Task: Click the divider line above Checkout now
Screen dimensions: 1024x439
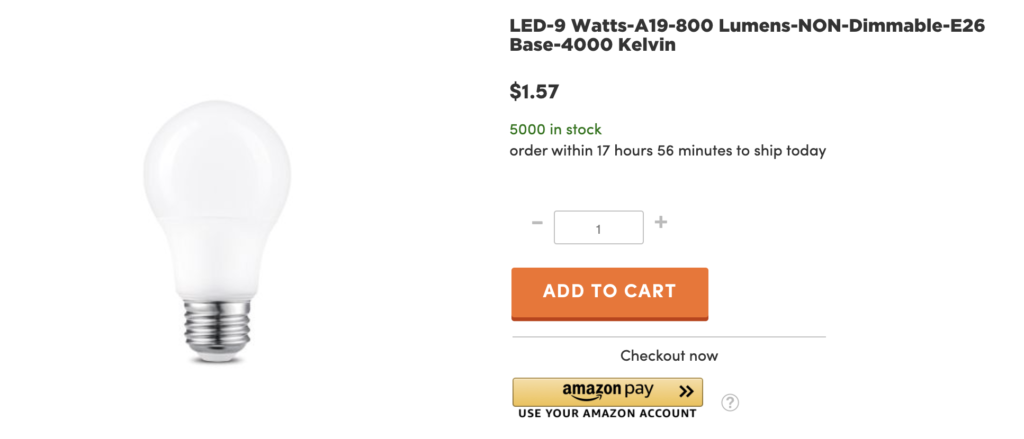Action: [x=669, y=337]
